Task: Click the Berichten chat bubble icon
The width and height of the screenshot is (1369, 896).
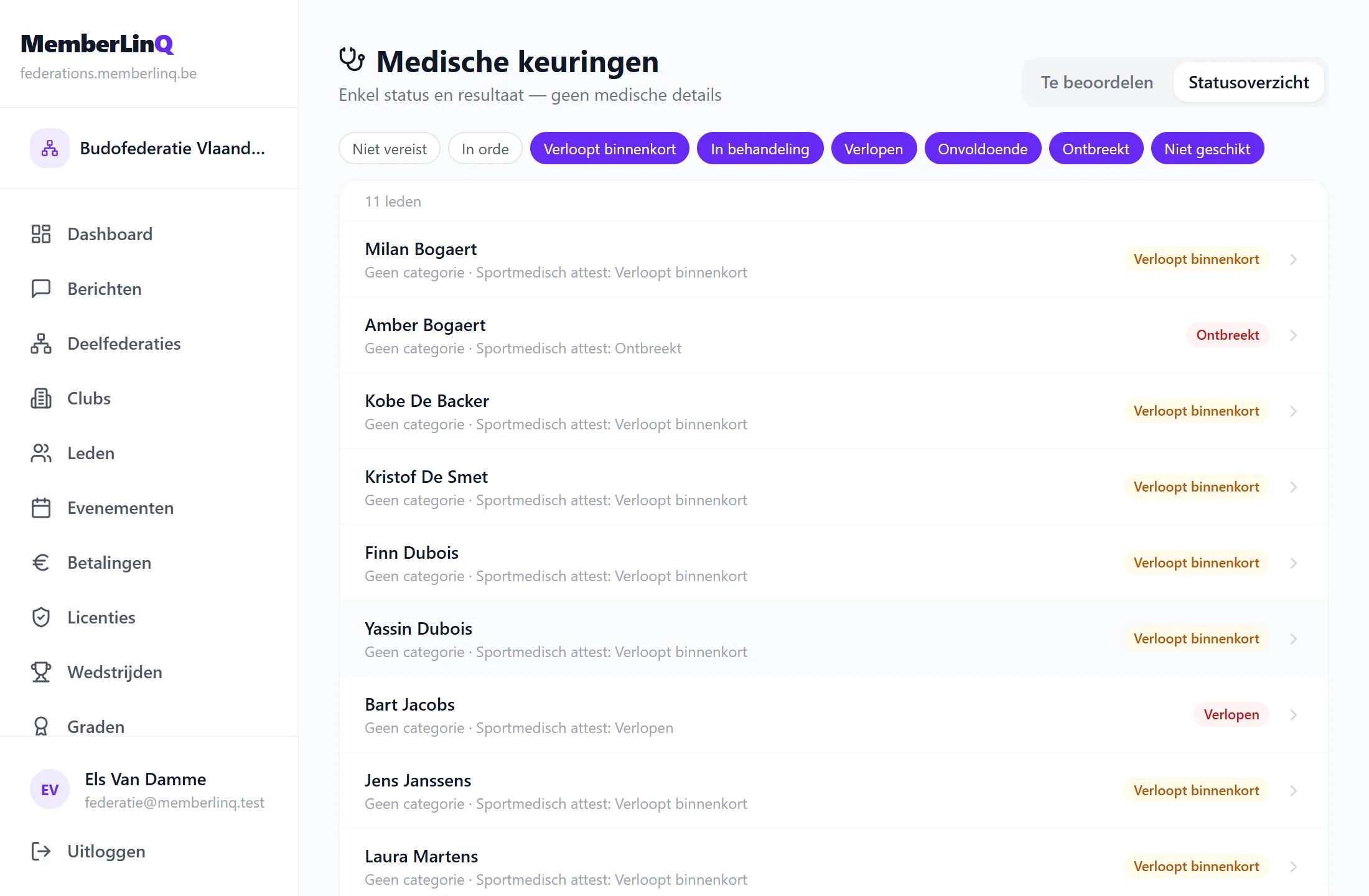Action: [x=41, y=289]
